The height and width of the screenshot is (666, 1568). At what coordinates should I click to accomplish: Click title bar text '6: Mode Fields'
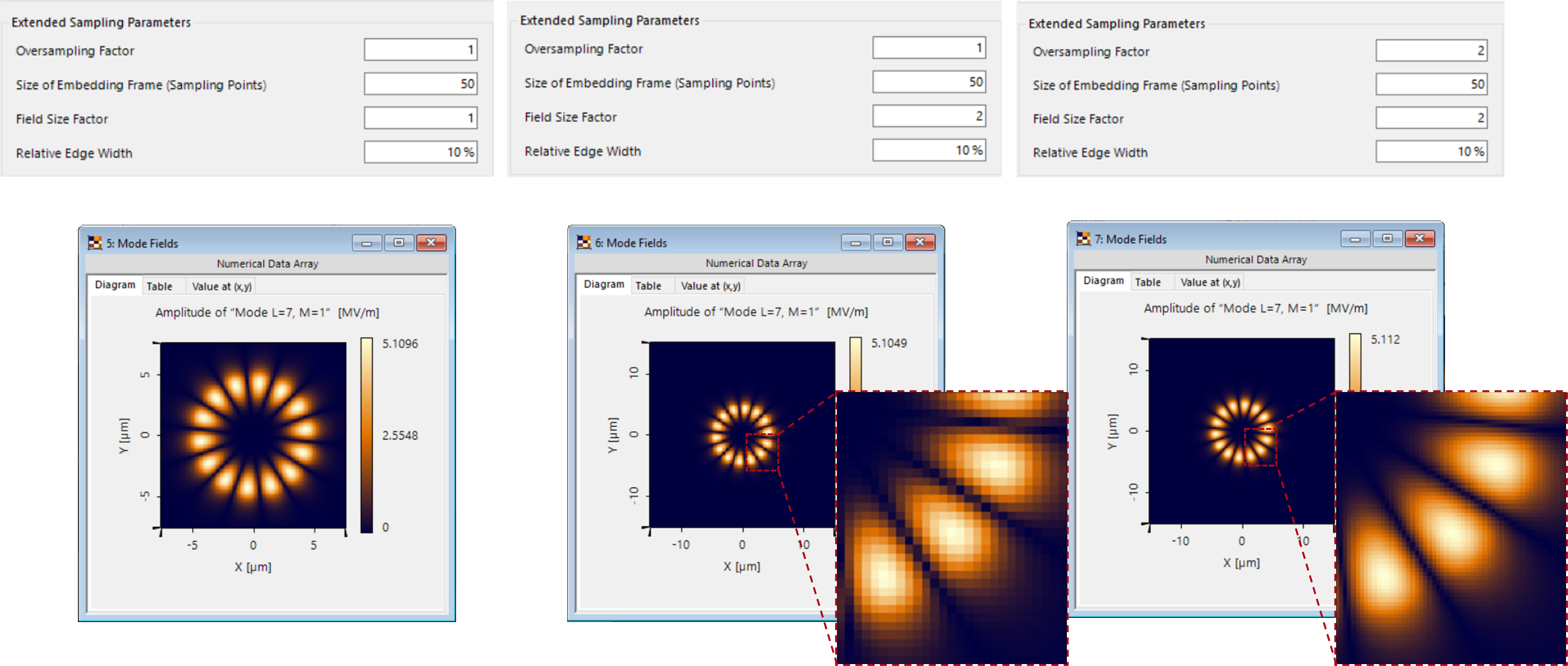(x=631, y=243)
